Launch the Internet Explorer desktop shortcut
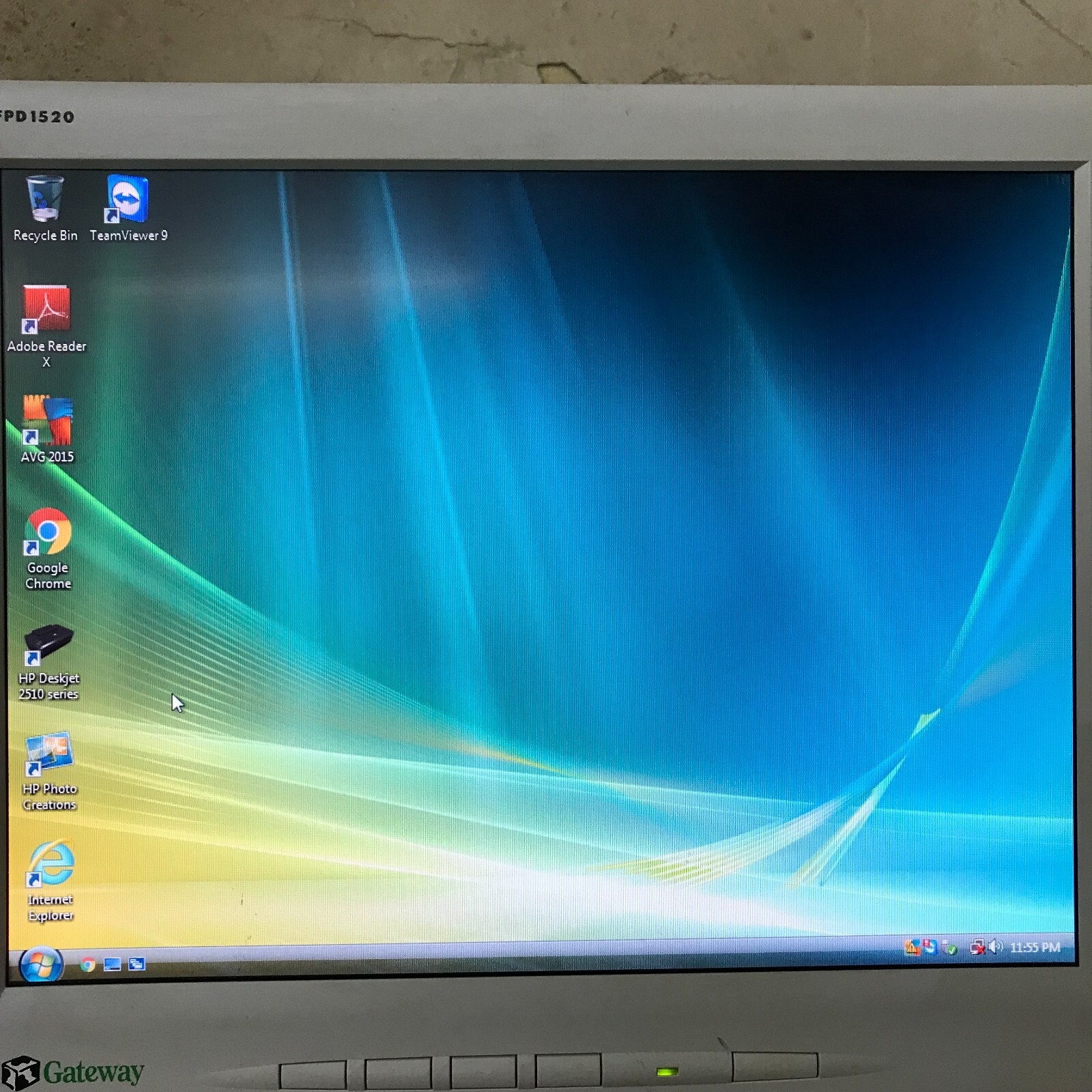This screenshot has height=1092, width=1092. (51, 881)
